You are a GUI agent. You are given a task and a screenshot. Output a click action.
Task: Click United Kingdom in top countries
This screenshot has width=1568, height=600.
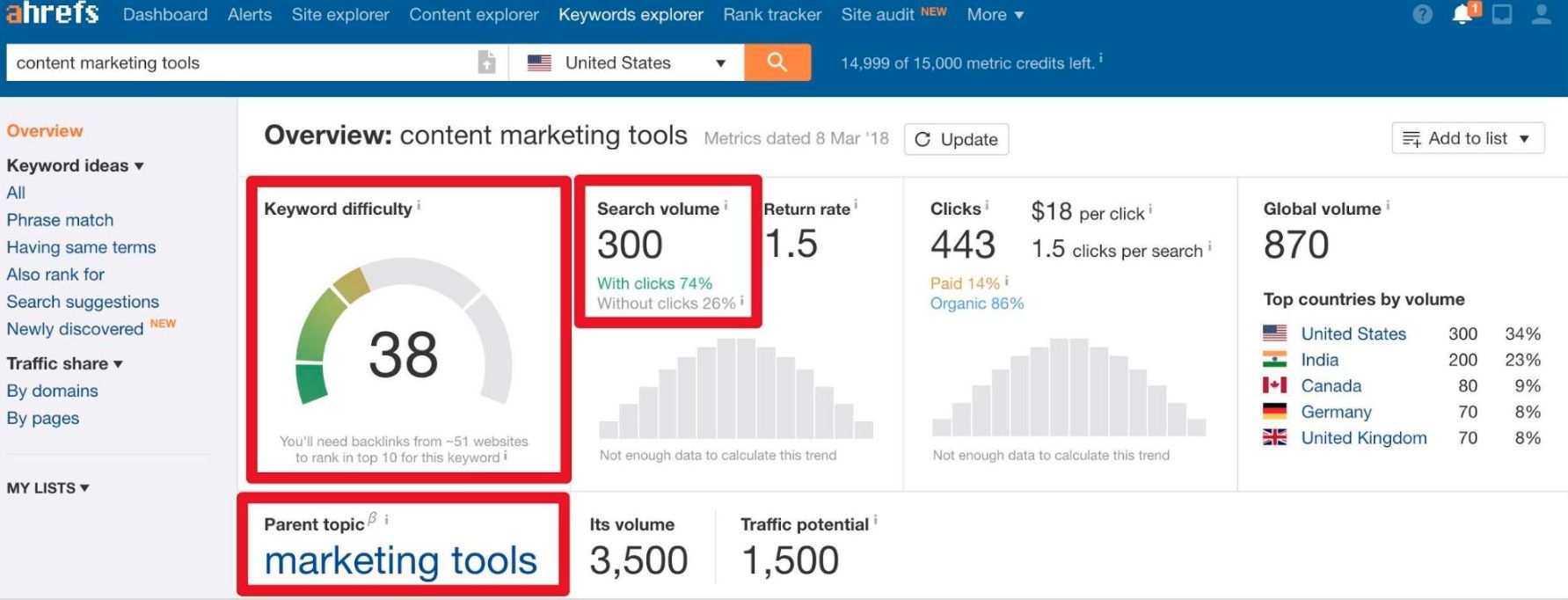(x=1364, y=437)
